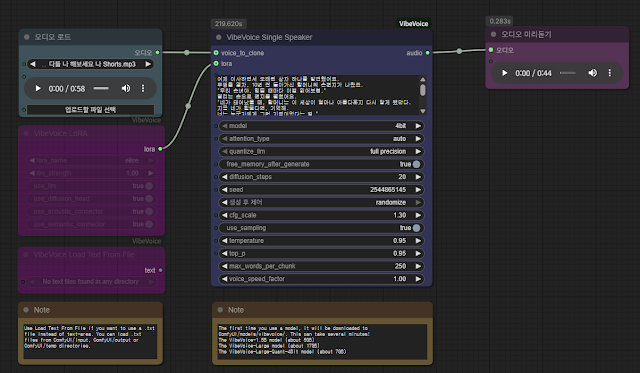The height and width of the screenshot is (373, 640).
Task: Click the lora input socket on Single Speaker
Action: [216, 63]
